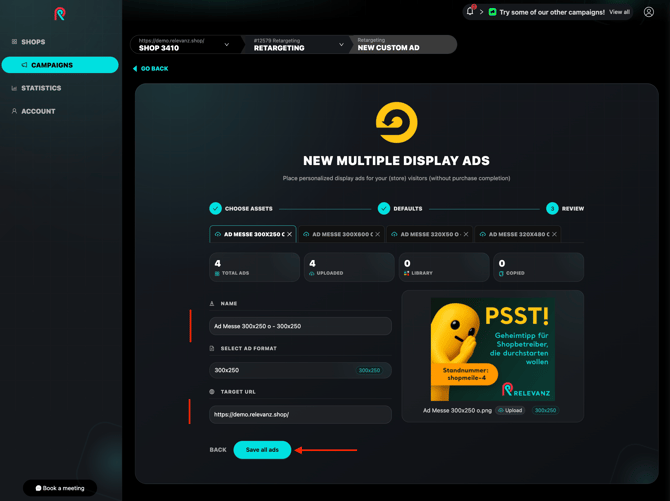Viewport: 670px width, 501px height.
Task: Open the Select Ad Format dropdown
Action: [x=300, y=370]
